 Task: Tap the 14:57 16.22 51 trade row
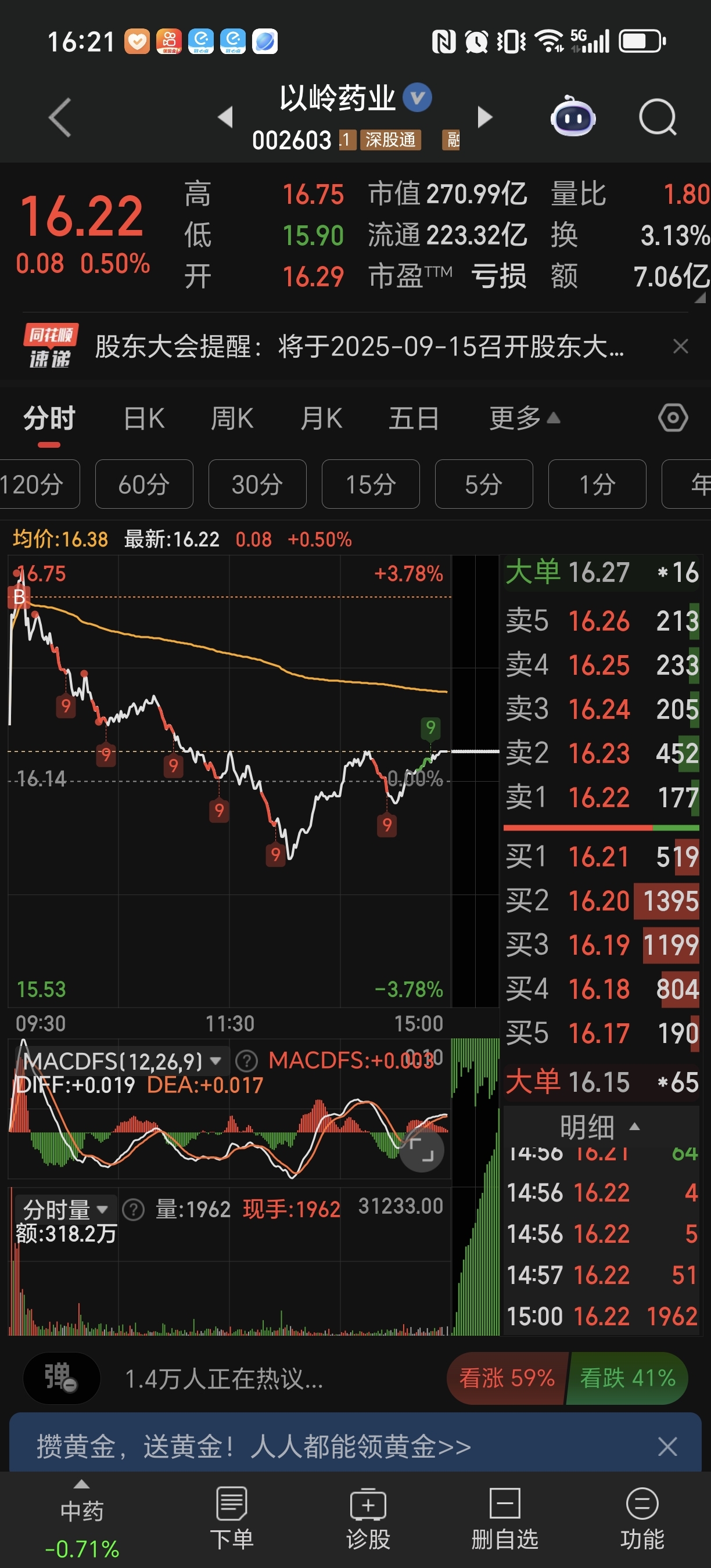pyautogui.click(x=601, y=1275)
